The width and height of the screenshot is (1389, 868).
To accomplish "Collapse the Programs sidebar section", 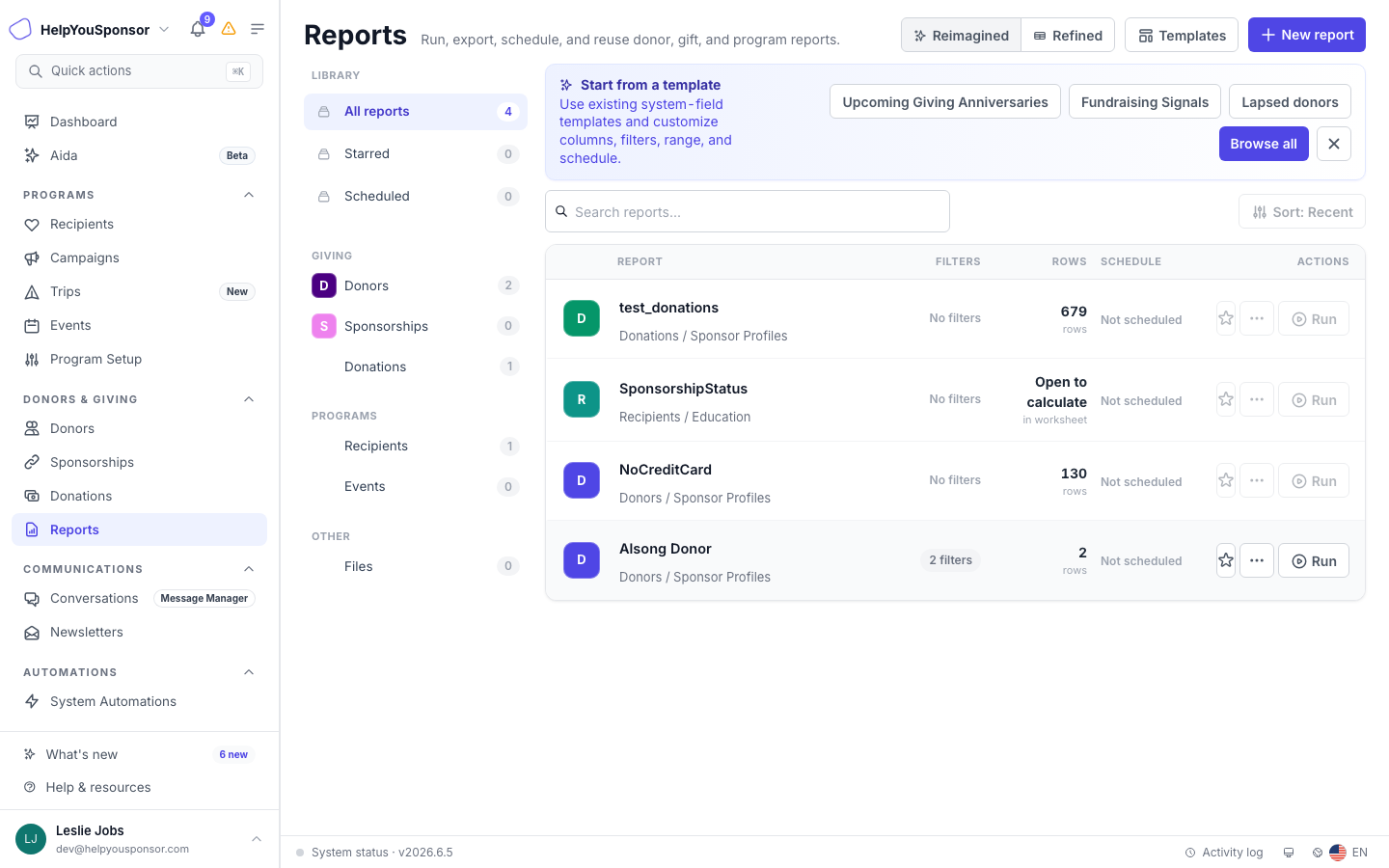I will click(249, 195).
